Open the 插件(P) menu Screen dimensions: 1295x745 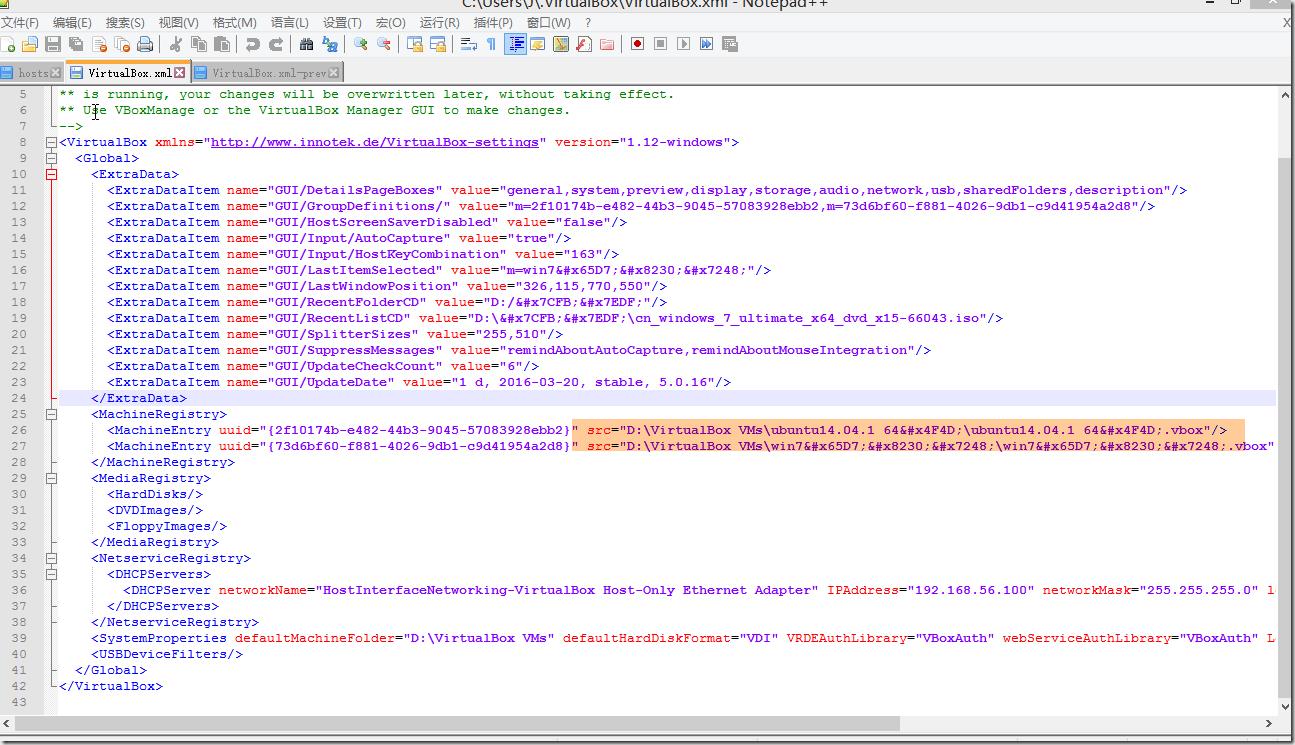(493, 22)
